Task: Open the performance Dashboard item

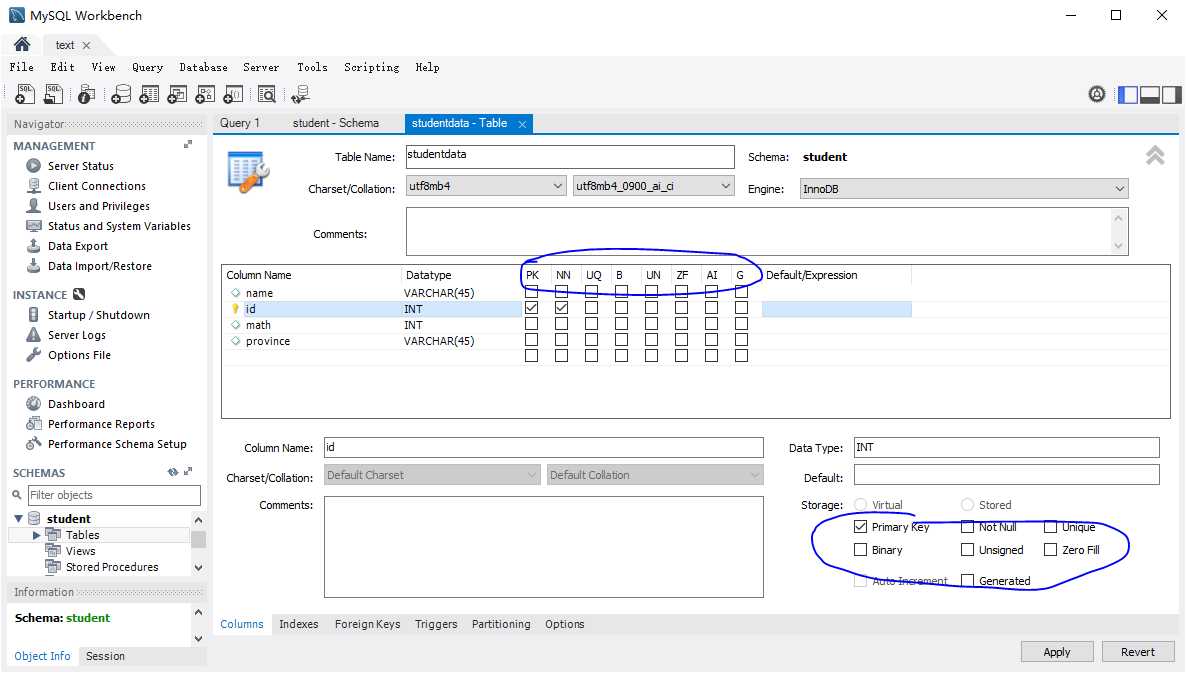Action: (x=76, y=404)
